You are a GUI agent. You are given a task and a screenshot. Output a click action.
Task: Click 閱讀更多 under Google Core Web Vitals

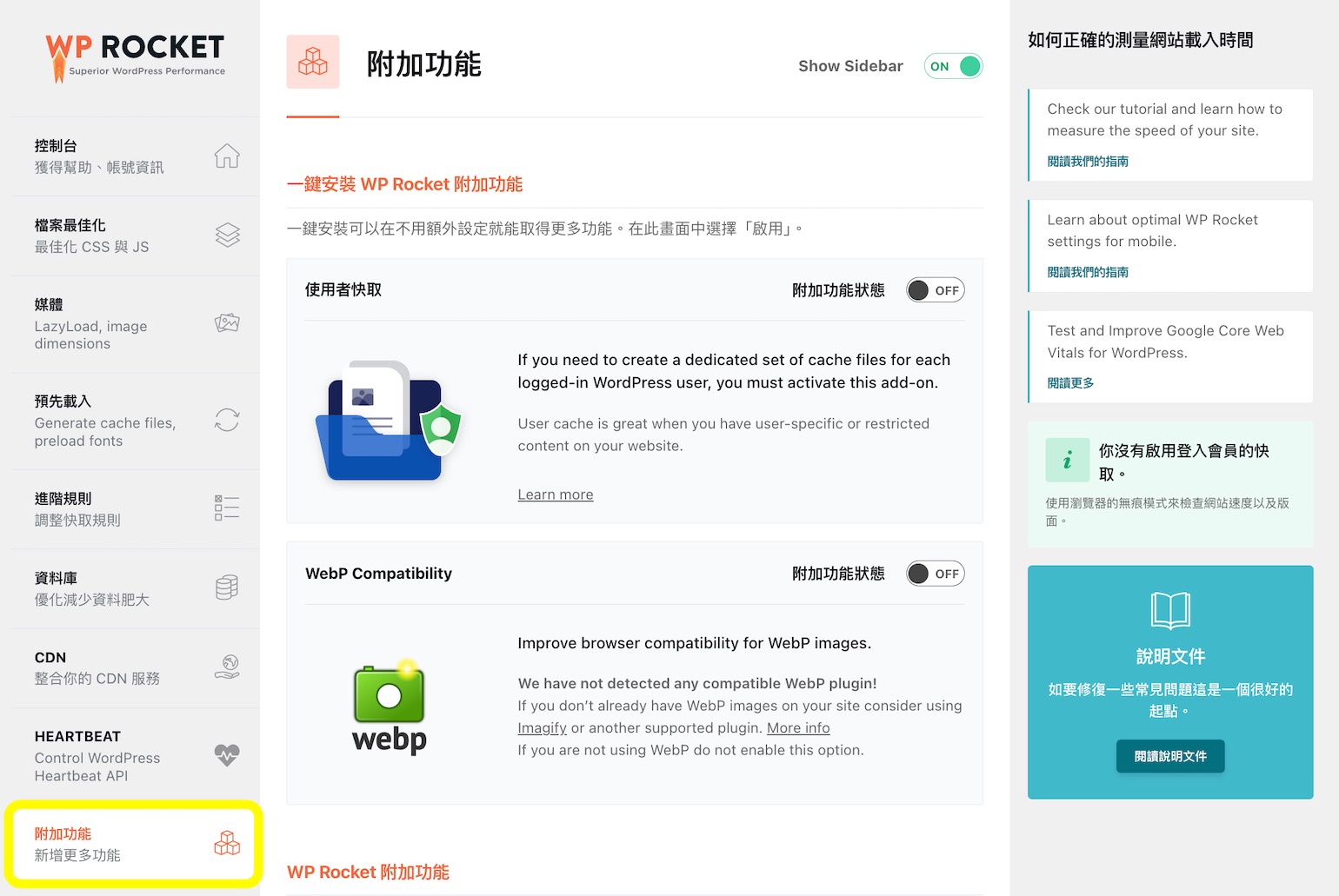[1070, 383]
